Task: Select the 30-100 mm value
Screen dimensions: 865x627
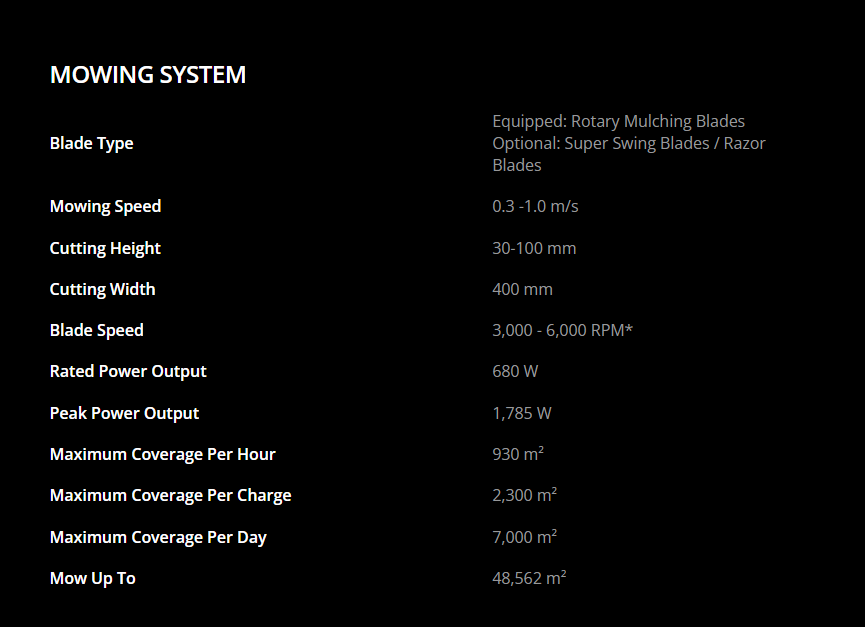Action: pos(534,248)
